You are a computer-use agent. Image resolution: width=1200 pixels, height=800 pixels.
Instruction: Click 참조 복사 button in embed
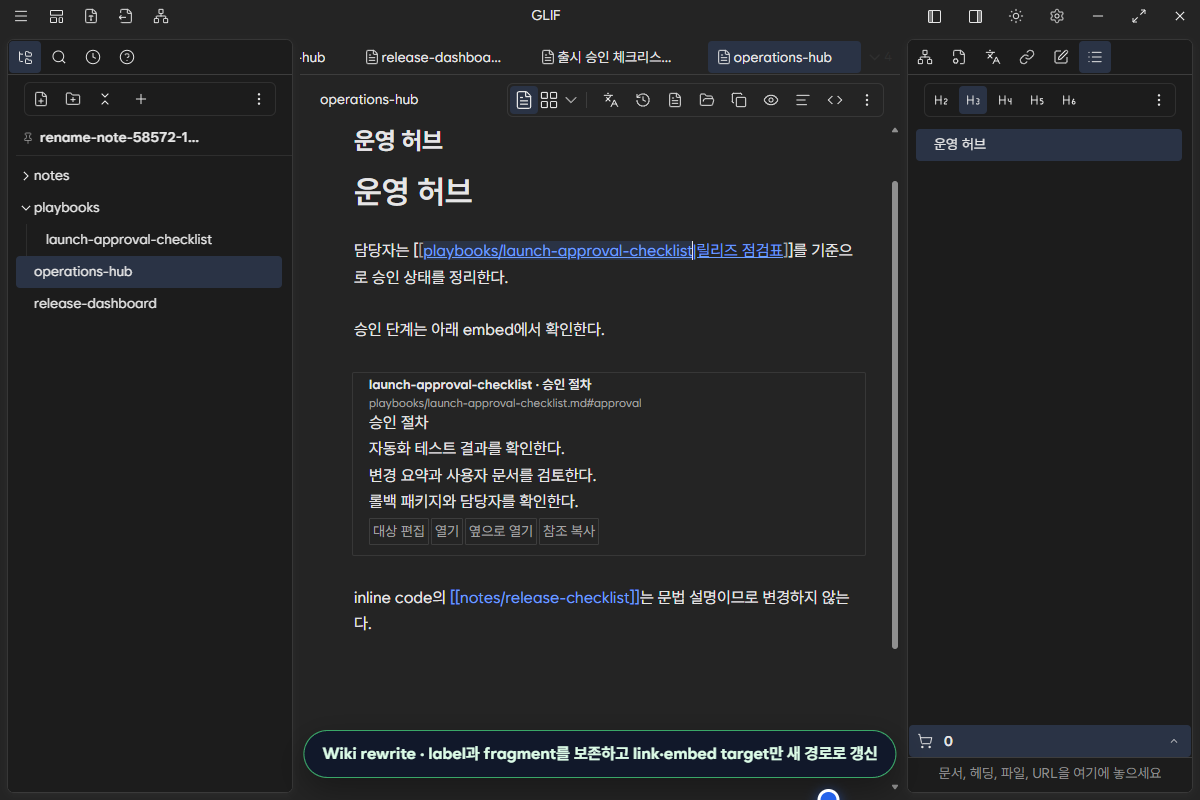569,531
